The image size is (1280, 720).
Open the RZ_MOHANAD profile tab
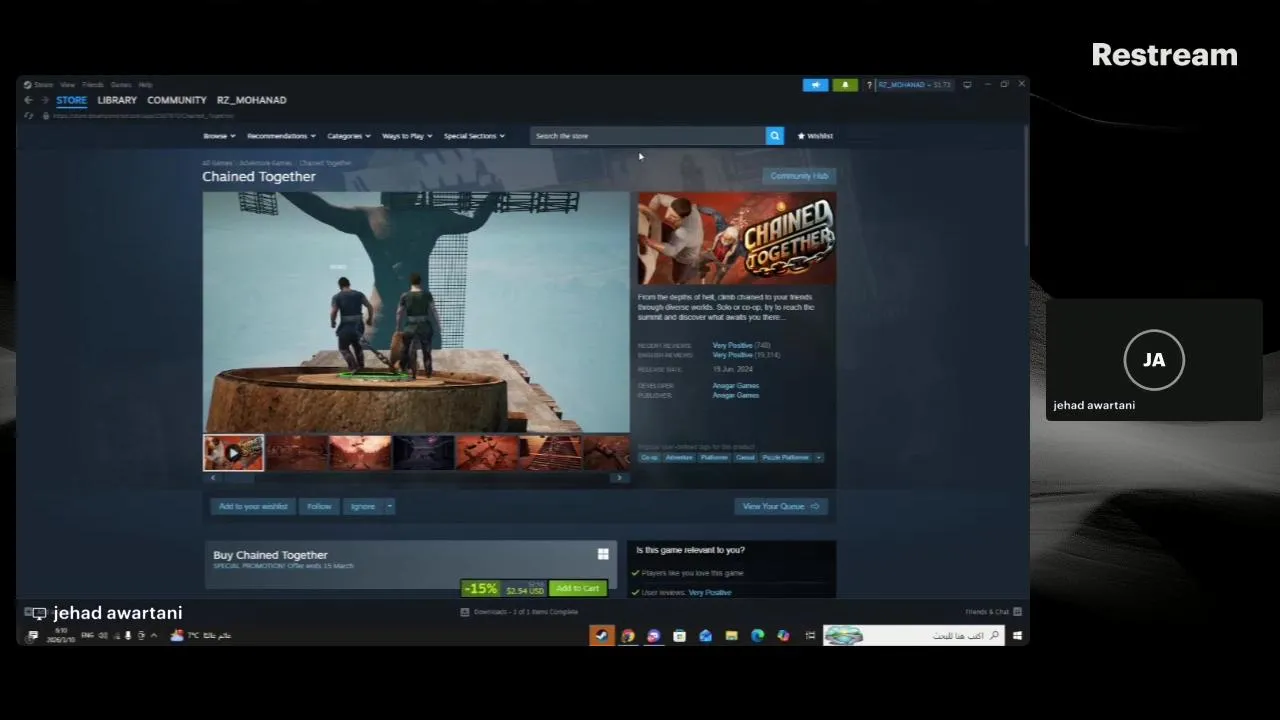[x=251, y=100]
